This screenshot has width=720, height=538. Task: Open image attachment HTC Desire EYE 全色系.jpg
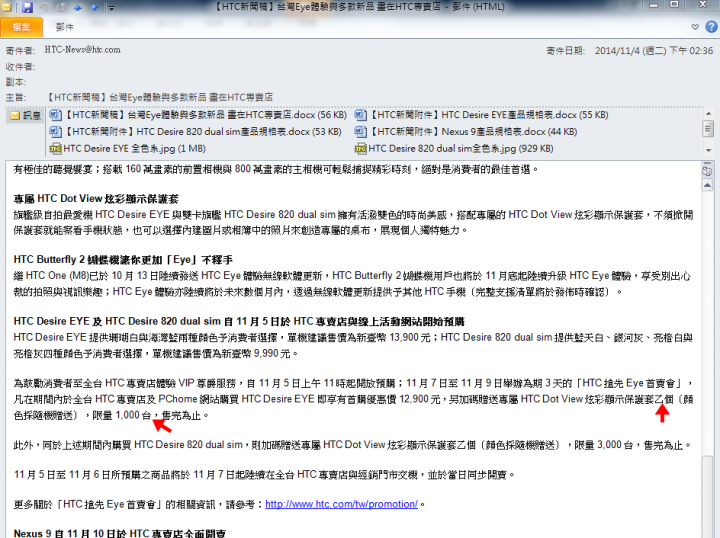128,149
